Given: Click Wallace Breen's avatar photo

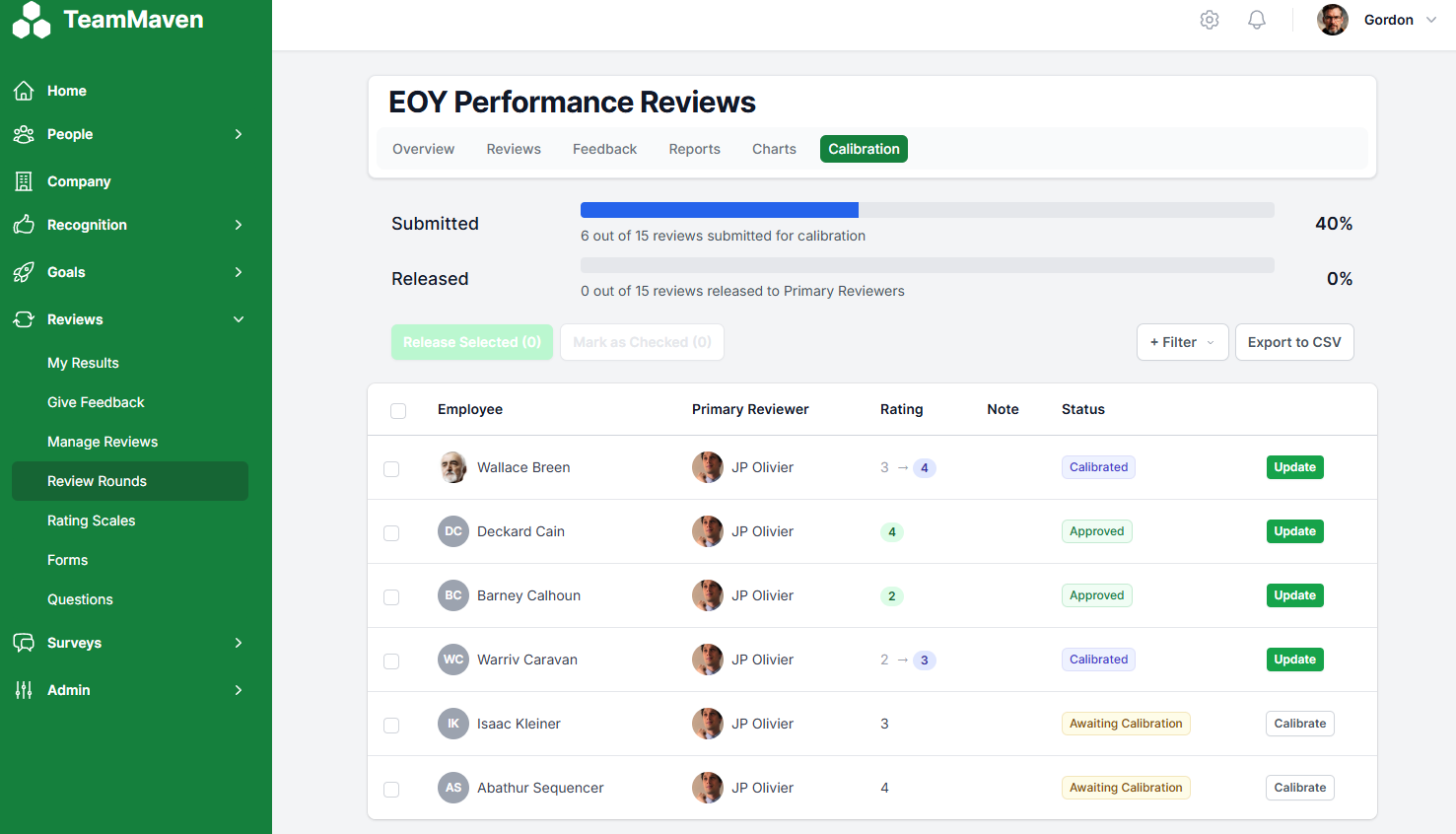Looking at the screenshot, I should tap(453, 467).
